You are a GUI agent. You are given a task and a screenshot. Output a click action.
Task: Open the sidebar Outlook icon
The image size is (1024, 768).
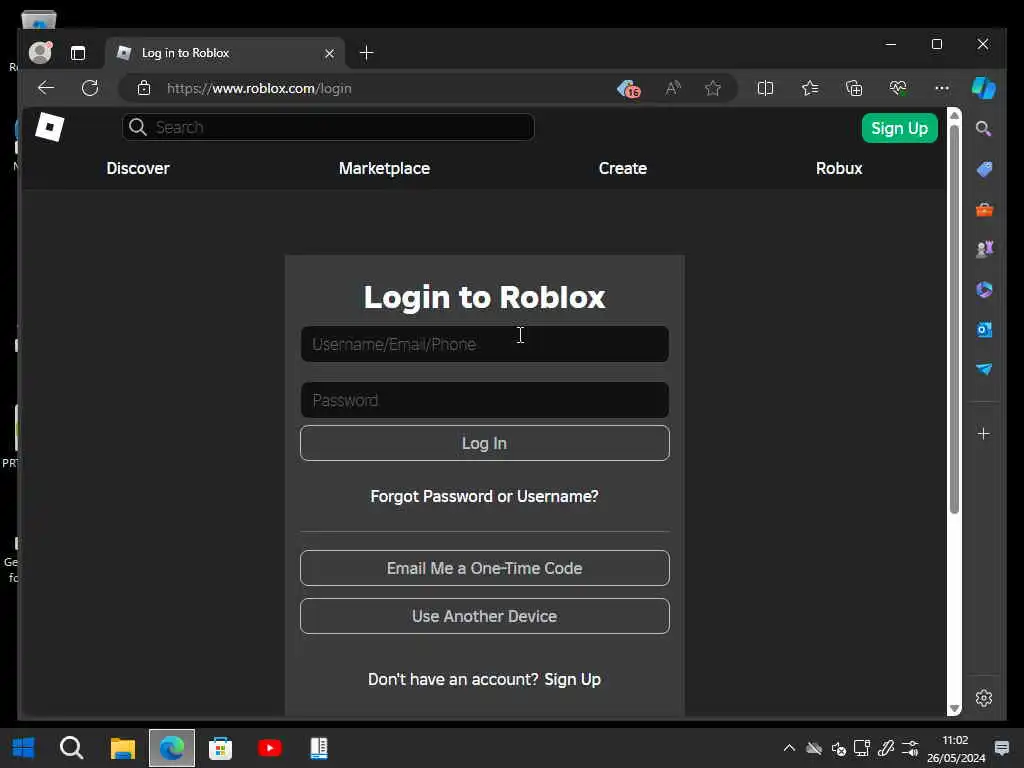pyautogui.click(x=984, y=329)
